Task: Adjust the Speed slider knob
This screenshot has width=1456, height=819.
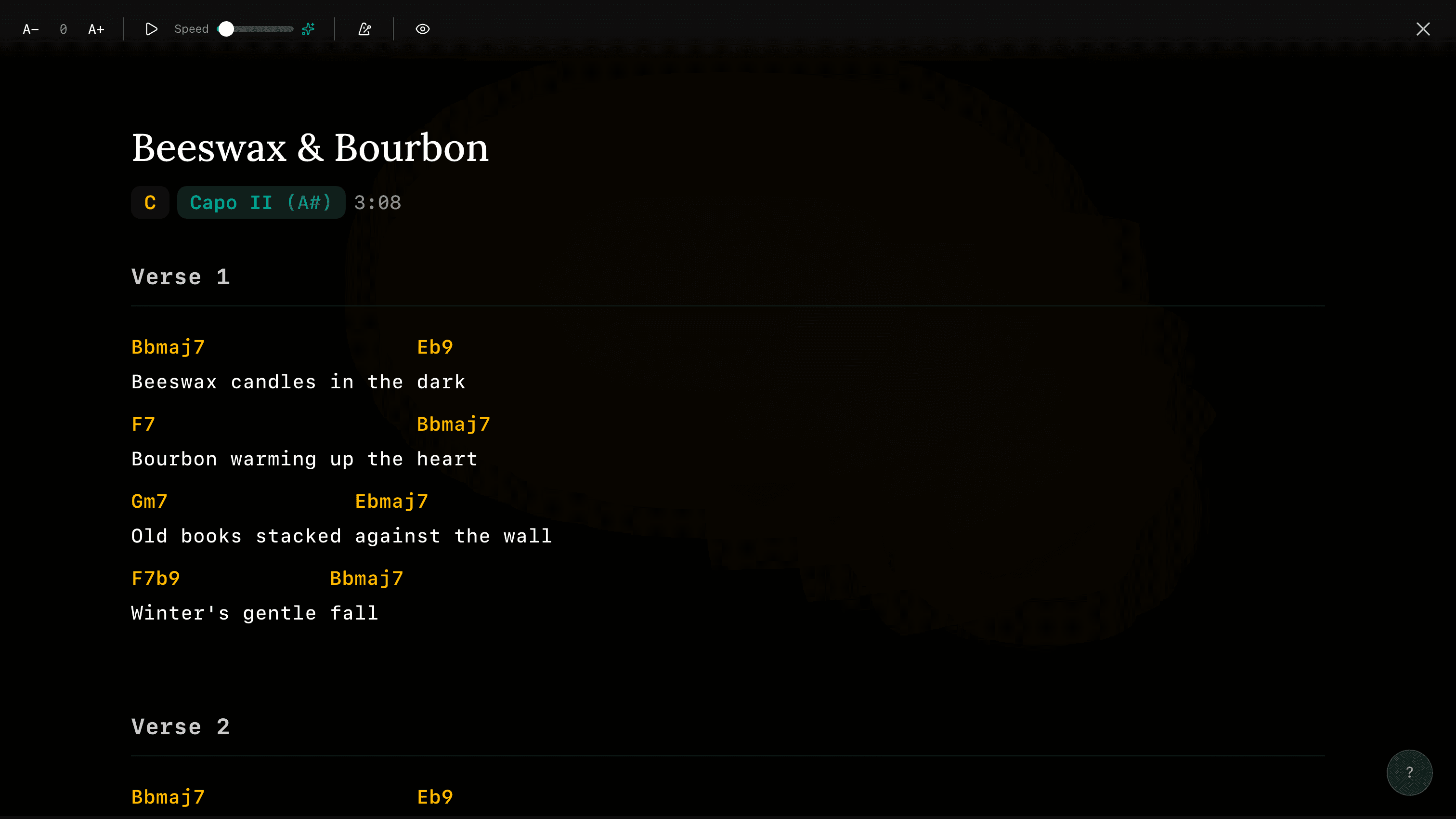Action: click(226, 29)
